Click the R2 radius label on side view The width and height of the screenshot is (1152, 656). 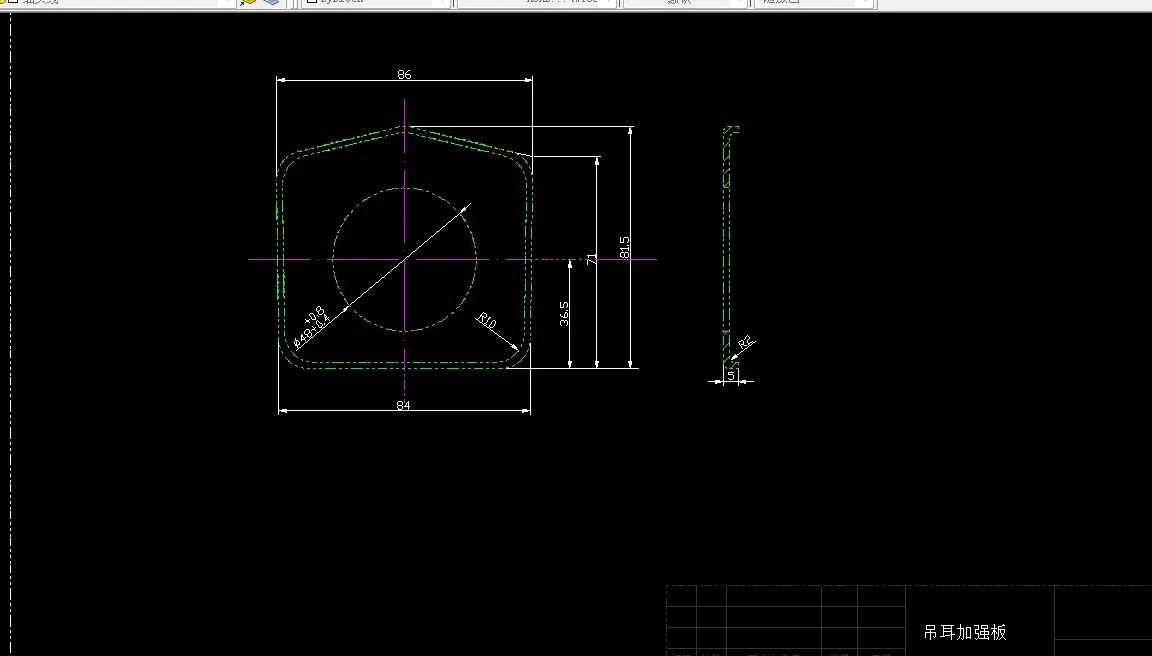(746, 342)
